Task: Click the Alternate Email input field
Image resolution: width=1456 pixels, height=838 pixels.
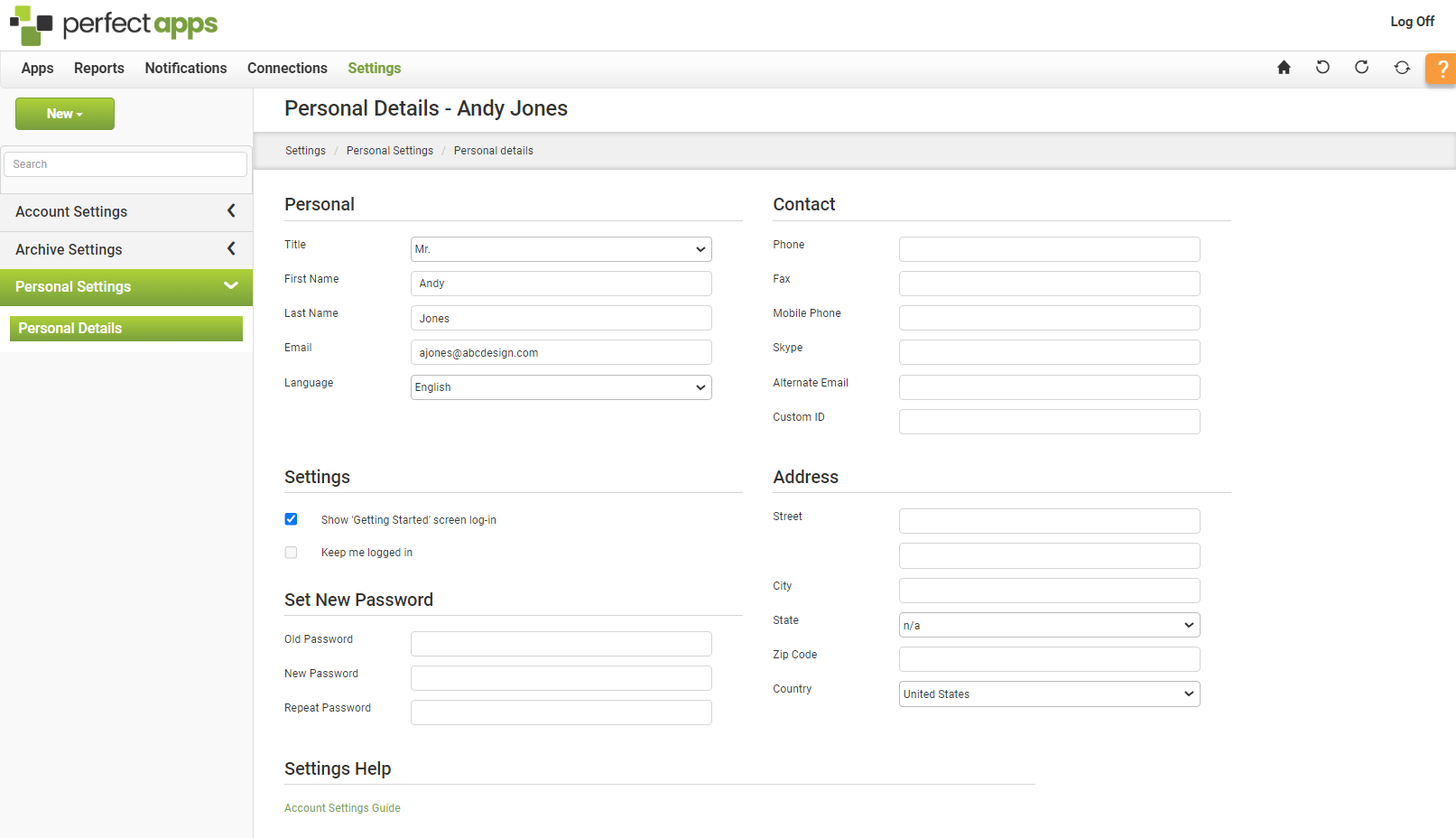Action: pyautogui.click(x=1050, y=387)
